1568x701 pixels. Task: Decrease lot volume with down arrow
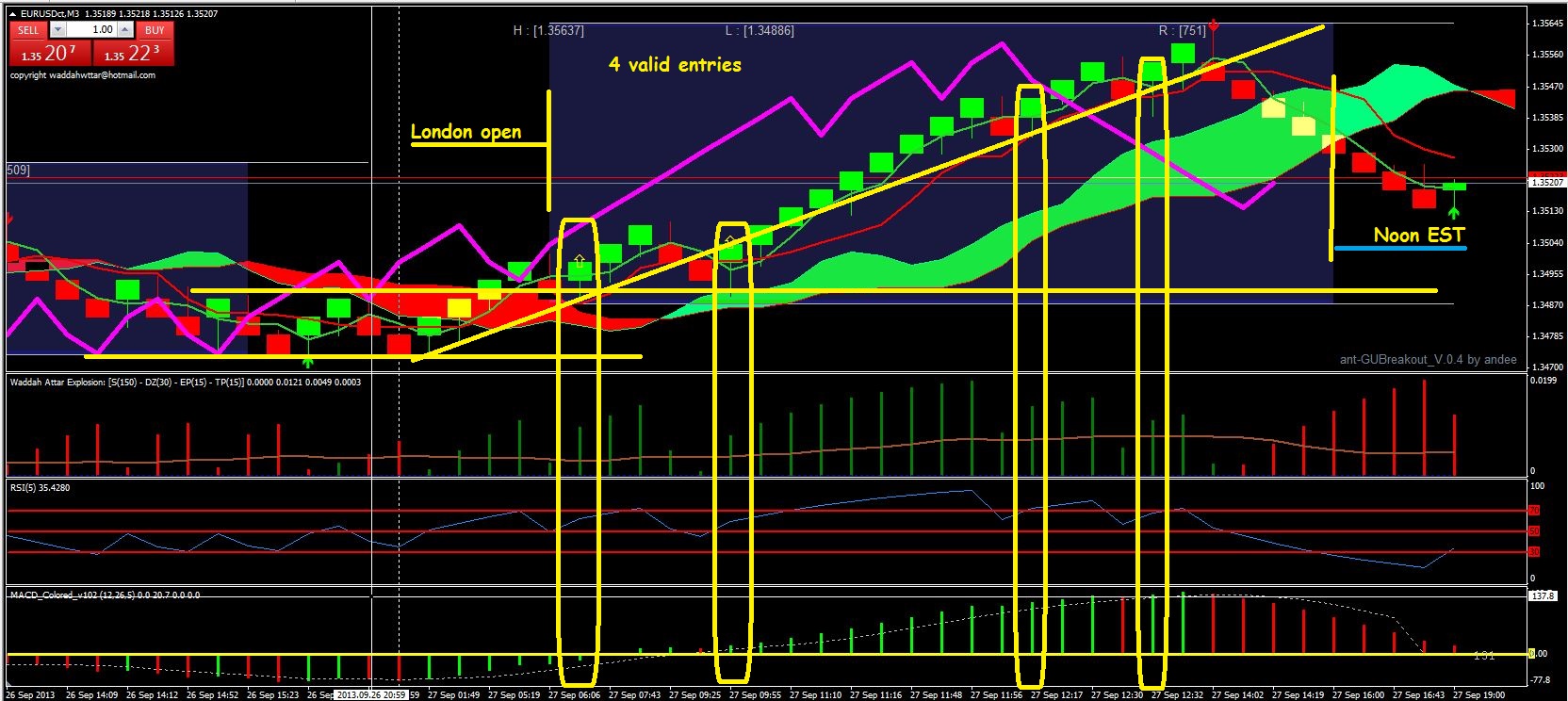57,30
